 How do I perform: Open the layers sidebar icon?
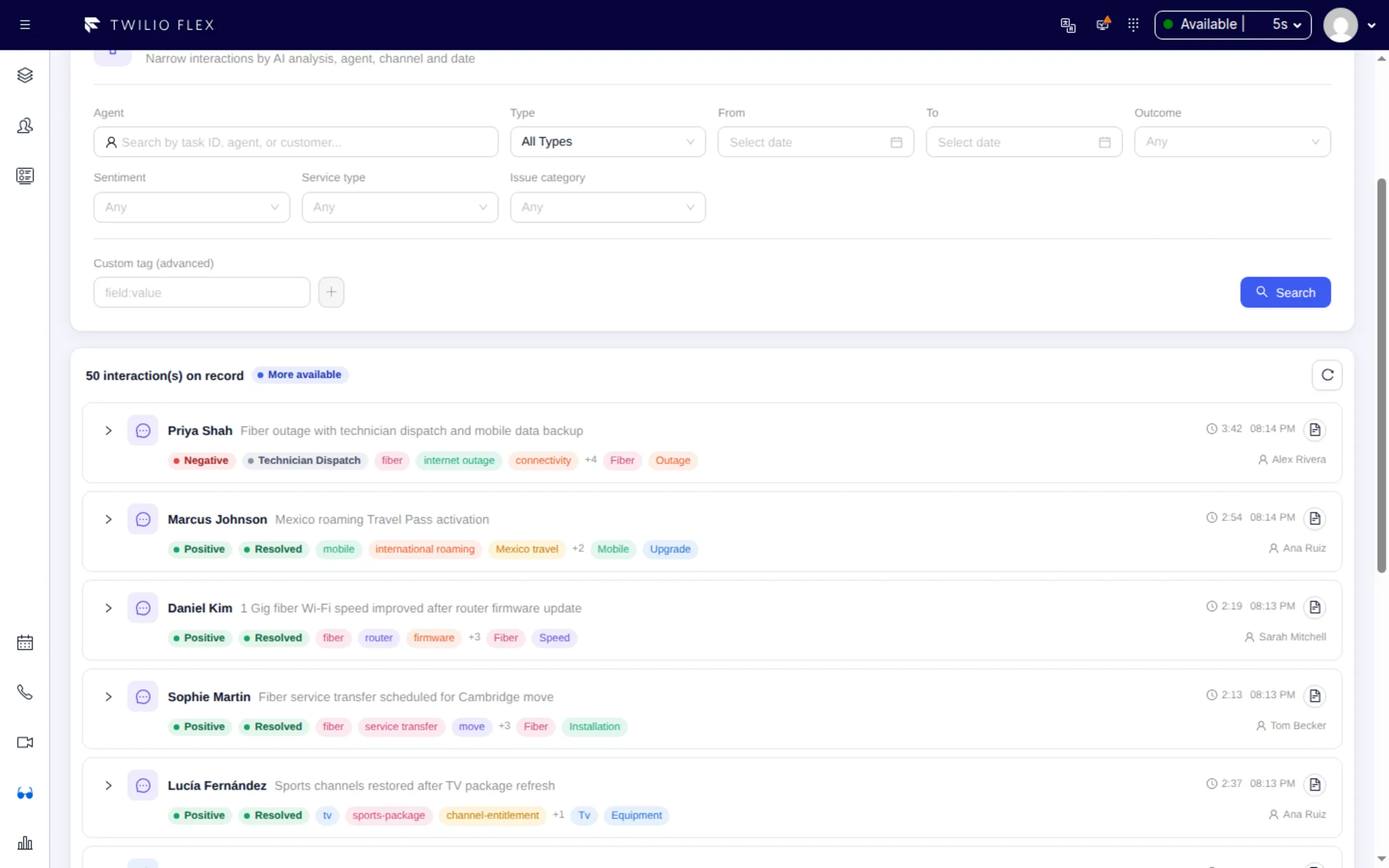click(25, 75)
